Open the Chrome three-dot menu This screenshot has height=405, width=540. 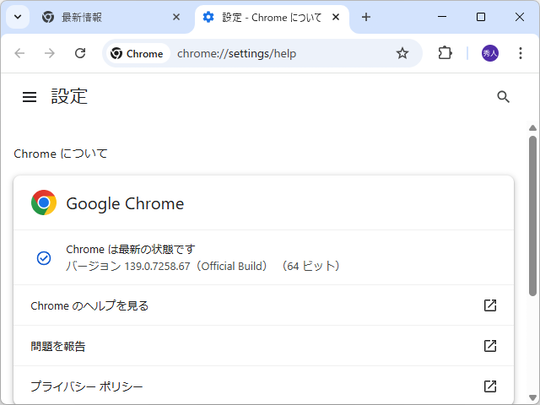pos(520,53)
